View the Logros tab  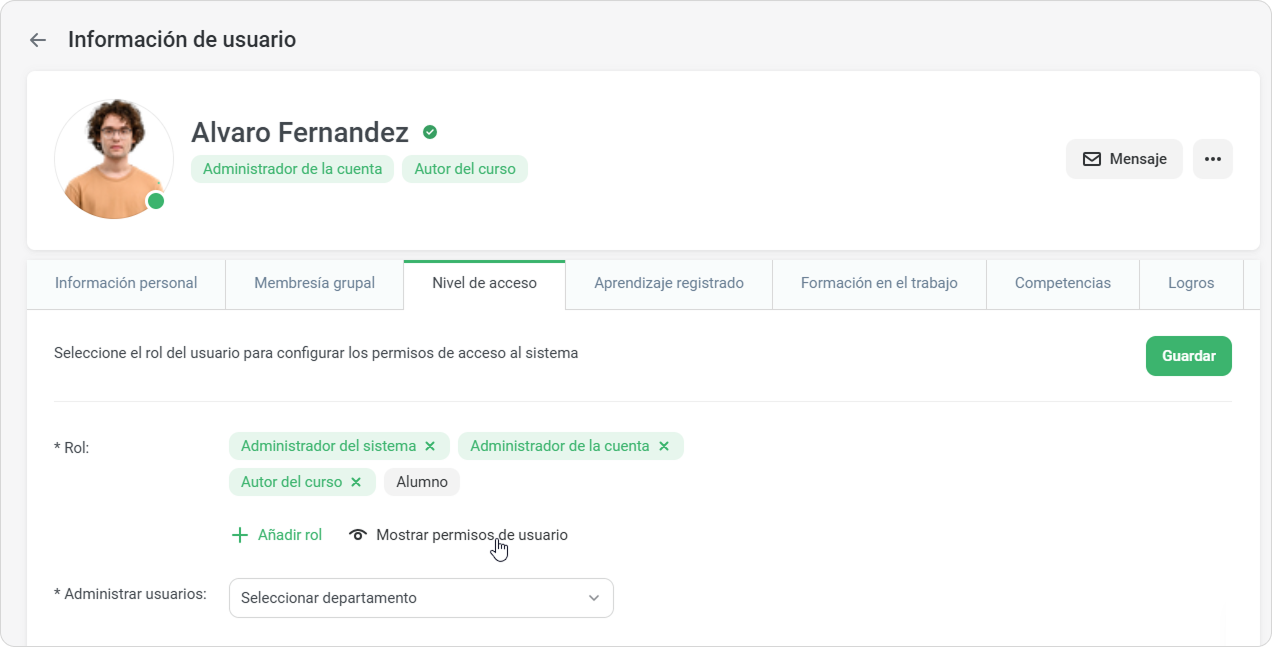point(1190,283)
